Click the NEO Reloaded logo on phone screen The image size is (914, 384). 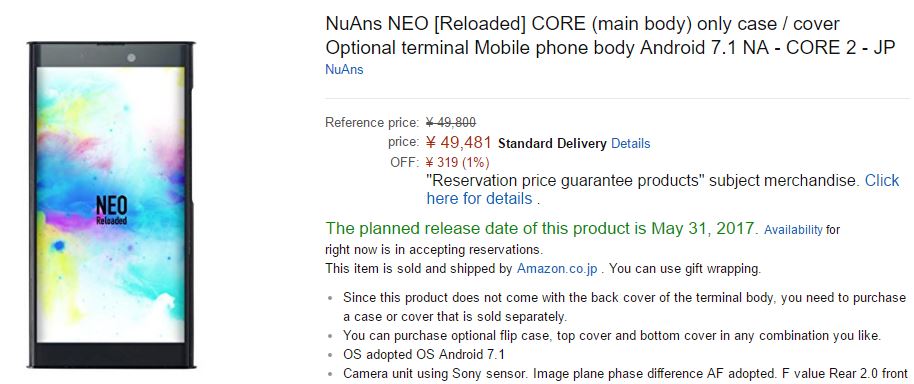[111, 210]
